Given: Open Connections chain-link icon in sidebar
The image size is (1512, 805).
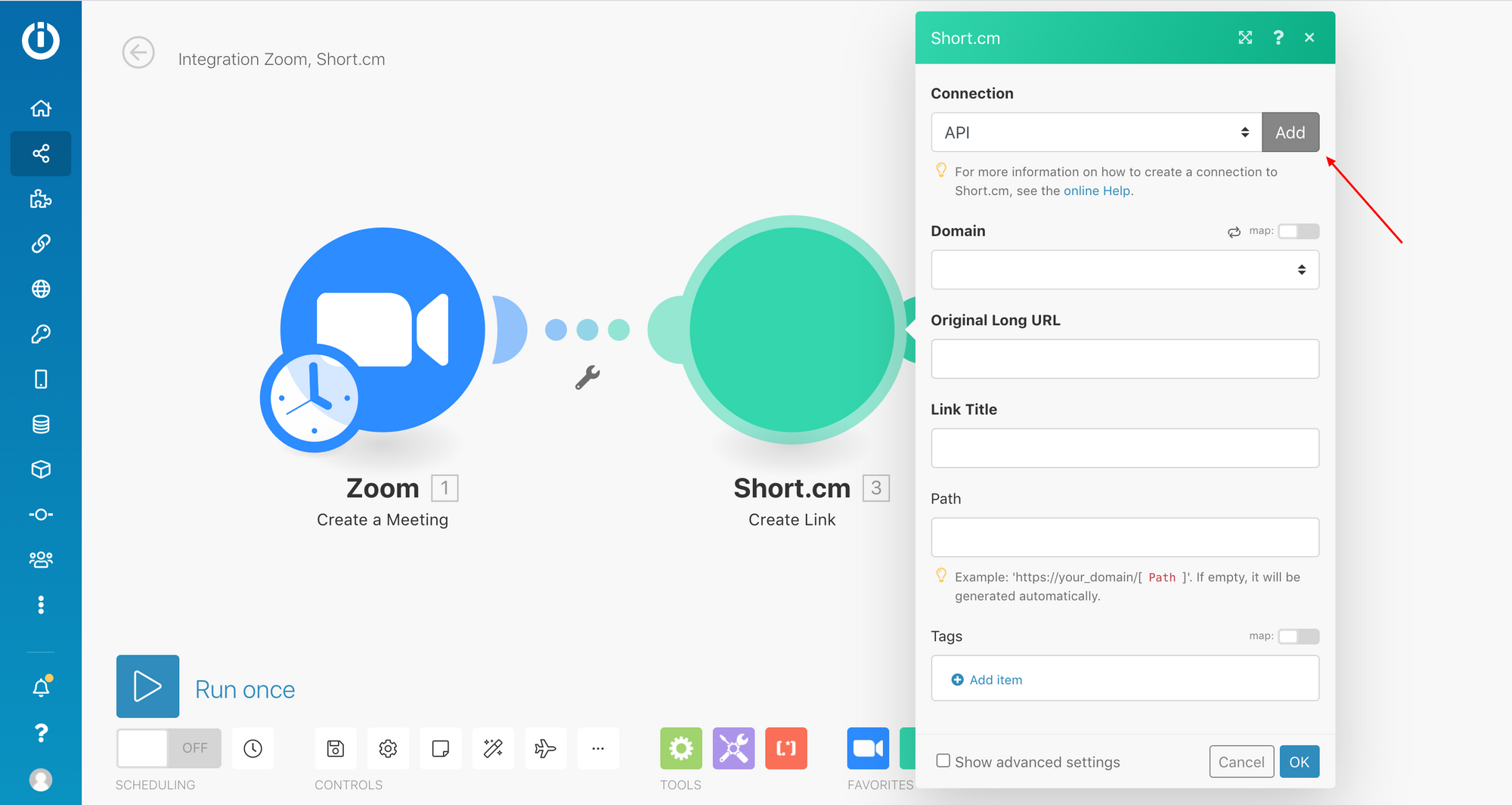Looking at the screenshot, I should [x=41, y=243].
